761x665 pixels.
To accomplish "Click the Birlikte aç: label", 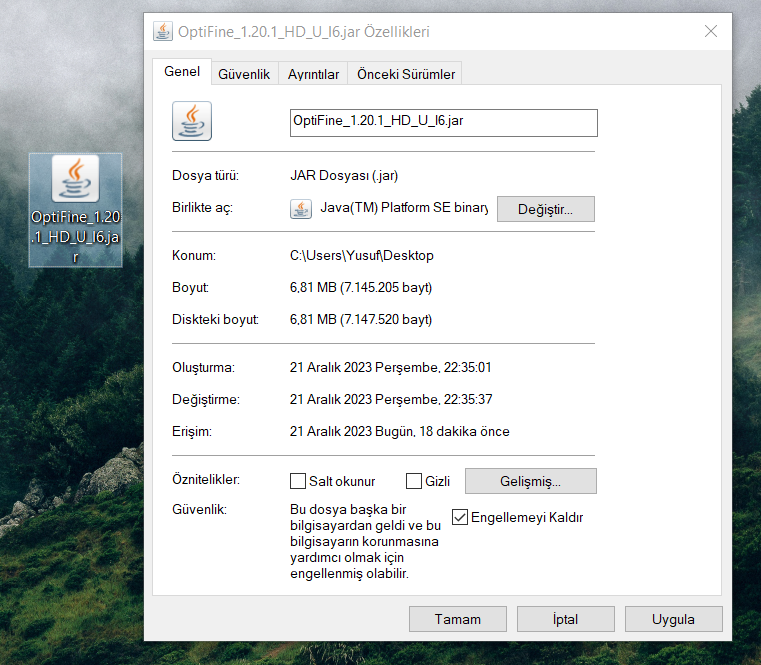I will tap(202, 208).
